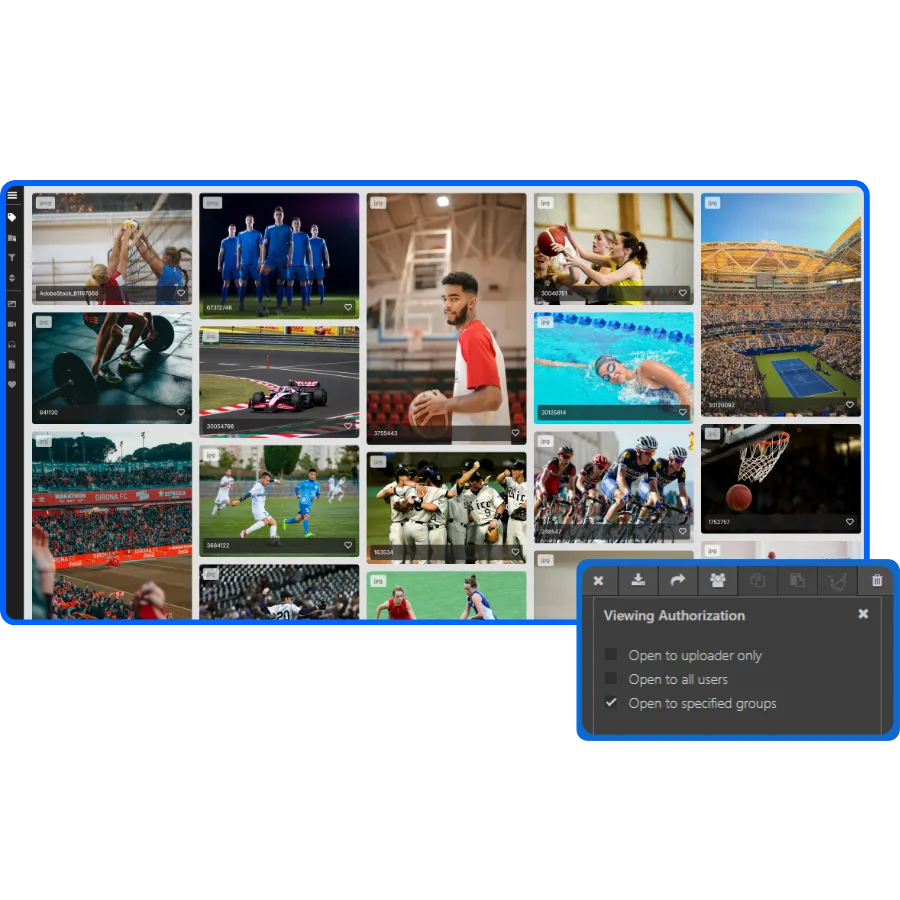Screen dimensions: 900x900
Task: Click the download icon in the toolbar
Action: pos(638,581)
